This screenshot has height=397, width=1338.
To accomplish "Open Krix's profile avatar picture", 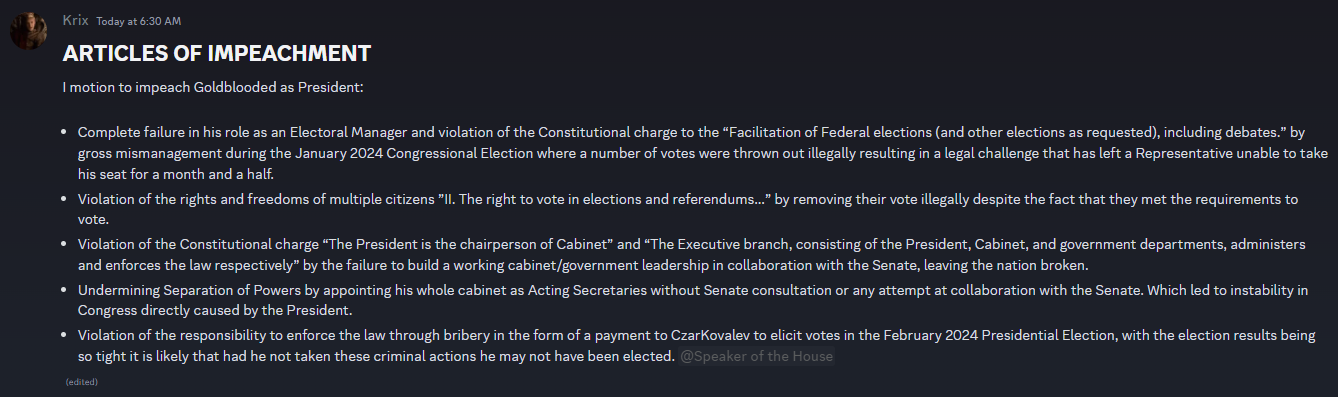I will click(x=29, y=32).
